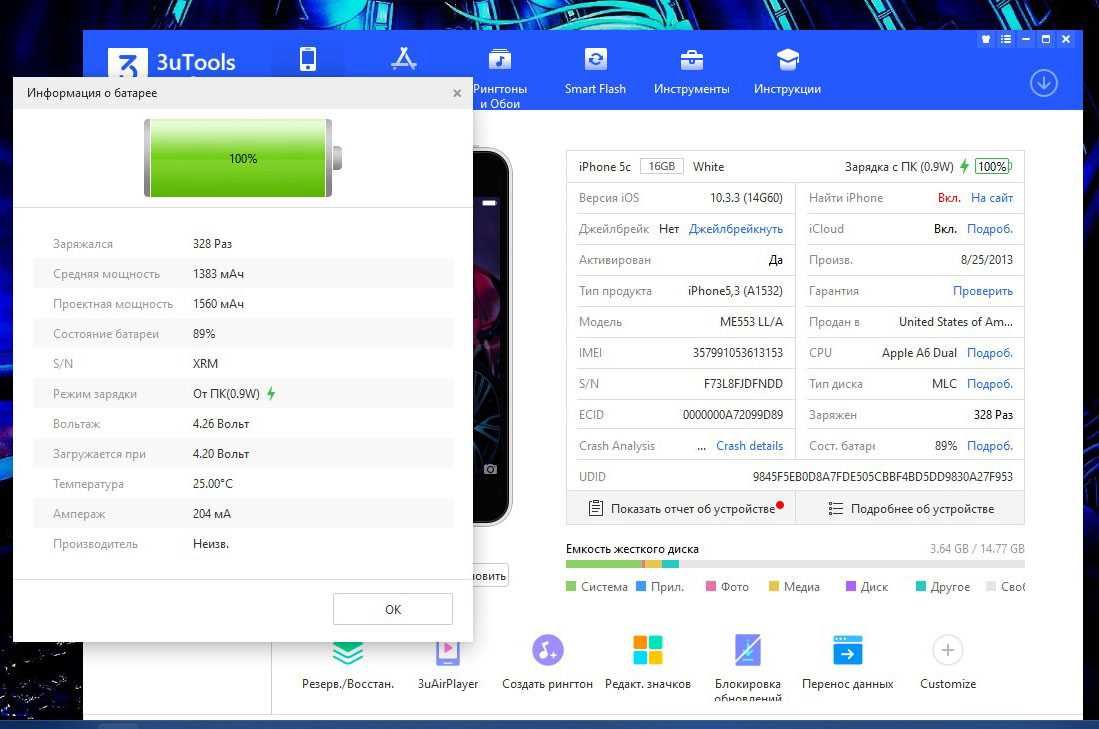
Task: Close the battery information dialog
Action: tap(457, 93)
